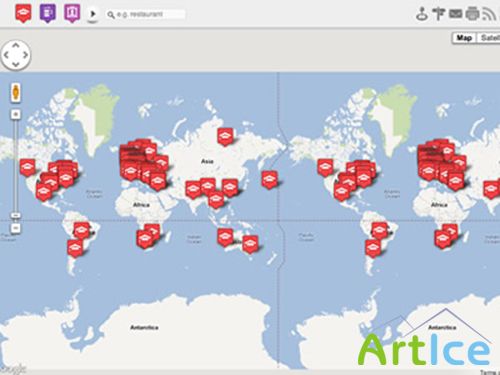Zoom out with the minus button

point(15,228)
